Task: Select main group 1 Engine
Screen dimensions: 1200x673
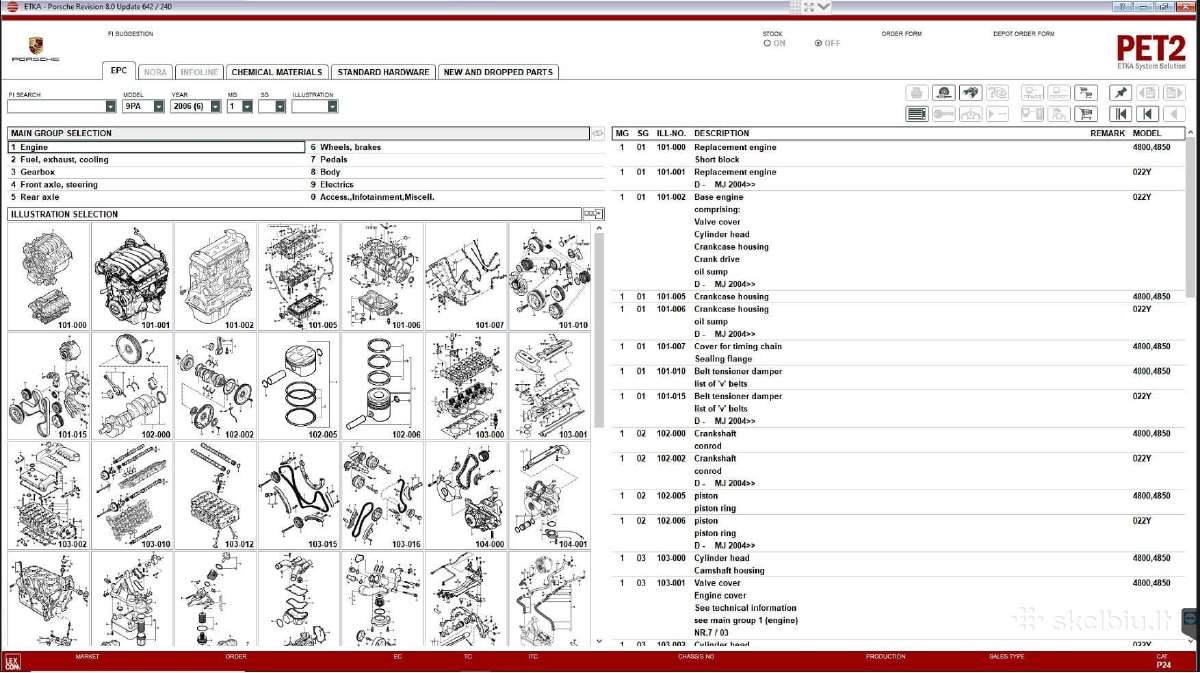Action: click(x=156, y=147)
